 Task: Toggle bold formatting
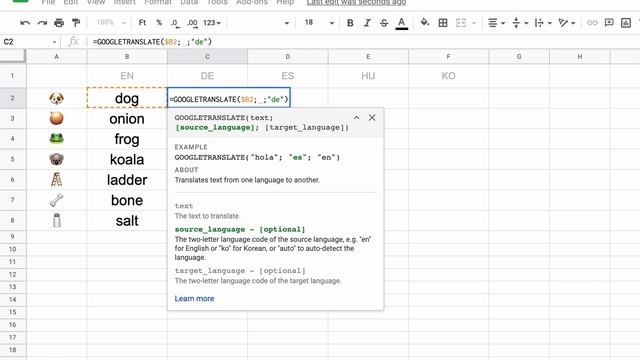[x=350, y=23]
